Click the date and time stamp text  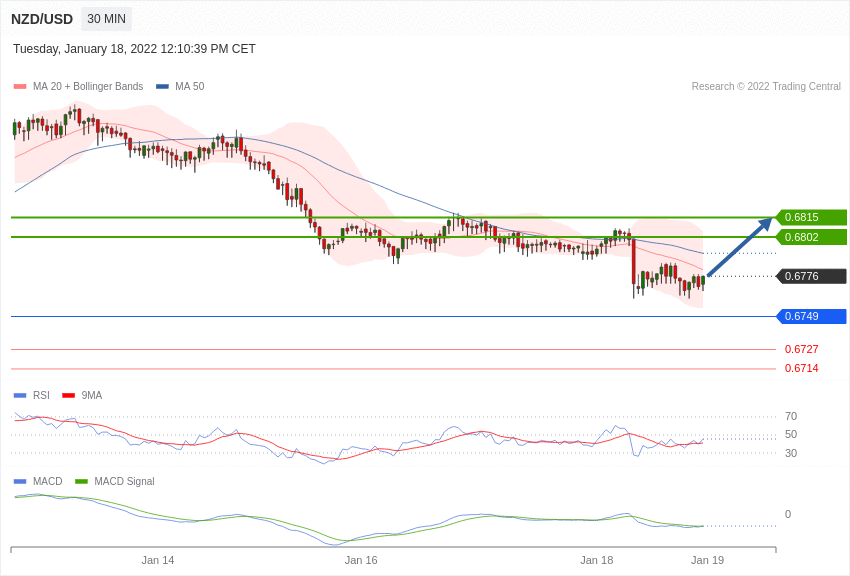coord(134,49)
